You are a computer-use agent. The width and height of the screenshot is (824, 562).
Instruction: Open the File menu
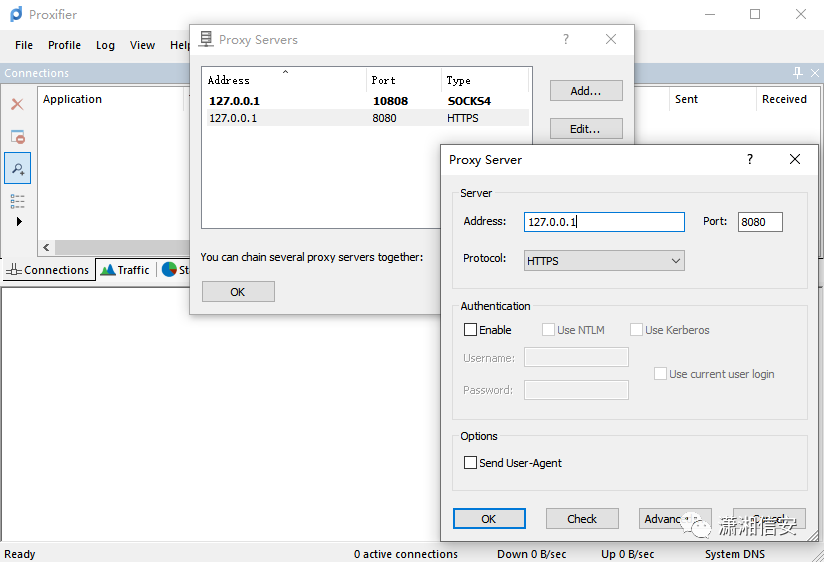tap(24, 45)
